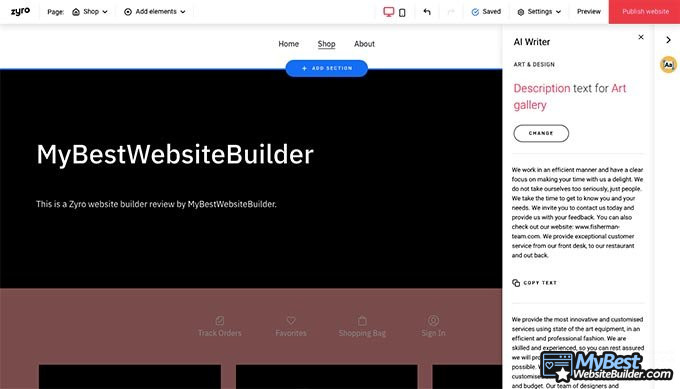Click the ART & DESIGN category label
This screenshot has height=389, width=680.
tap(534, 64)
